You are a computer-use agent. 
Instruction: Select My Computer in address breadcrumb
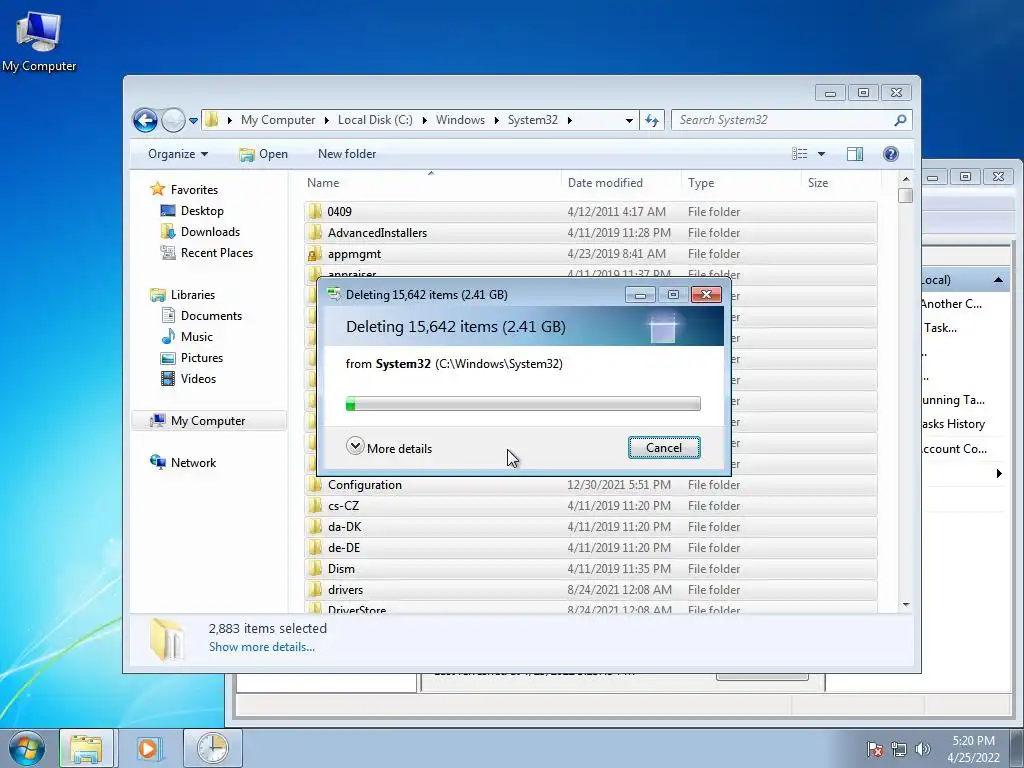[x=278, y=120]
